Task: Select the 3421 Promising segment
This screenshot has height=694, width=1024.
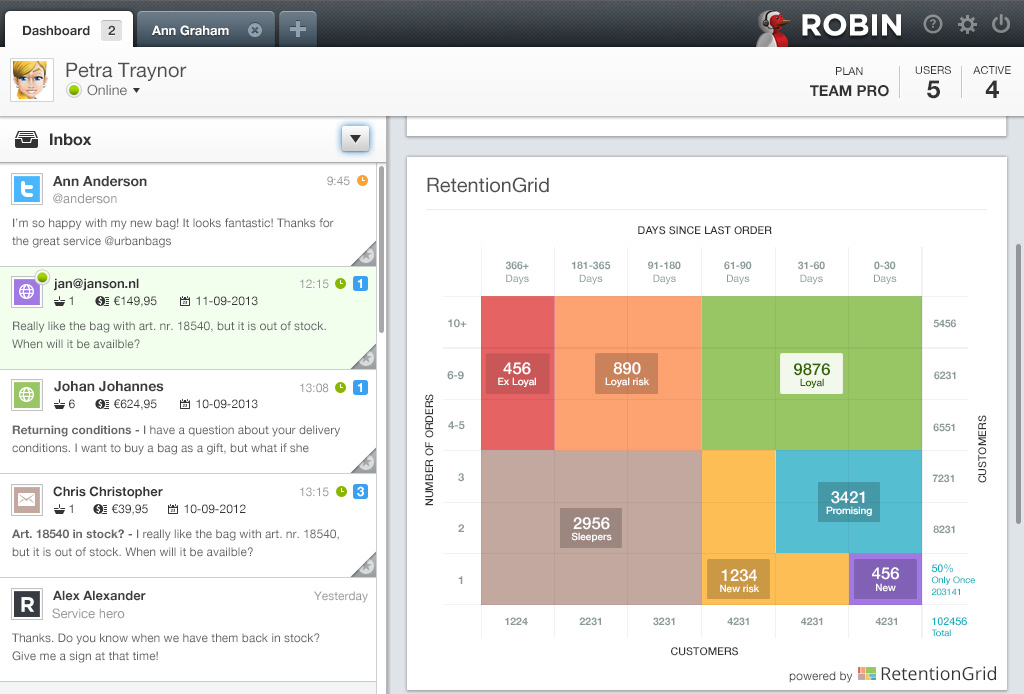Action: tap(848, 502)
